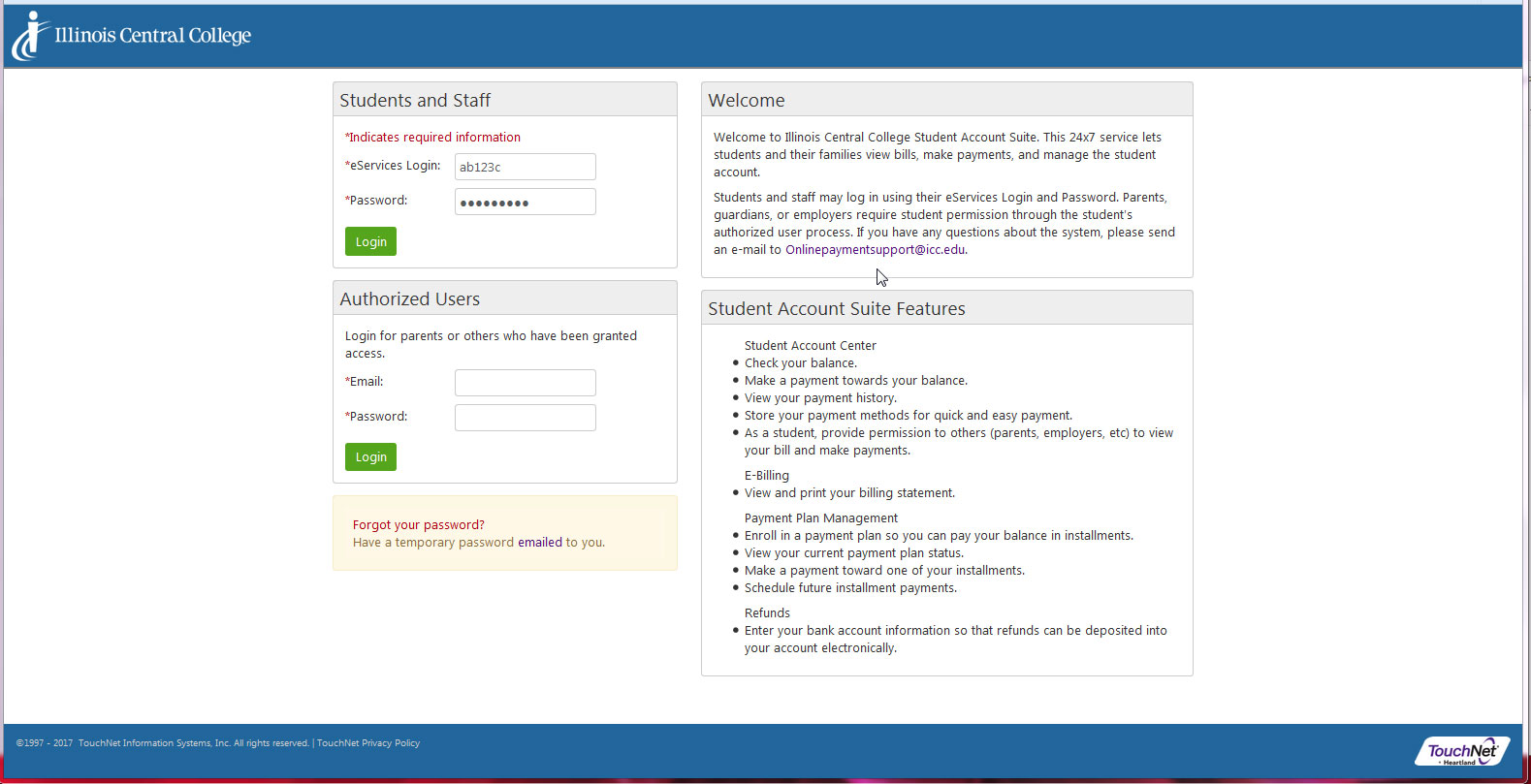Open the Onlinepaymentsupport@icc.edu email link
The image size is (1531, 784).
tap(875, 250)
